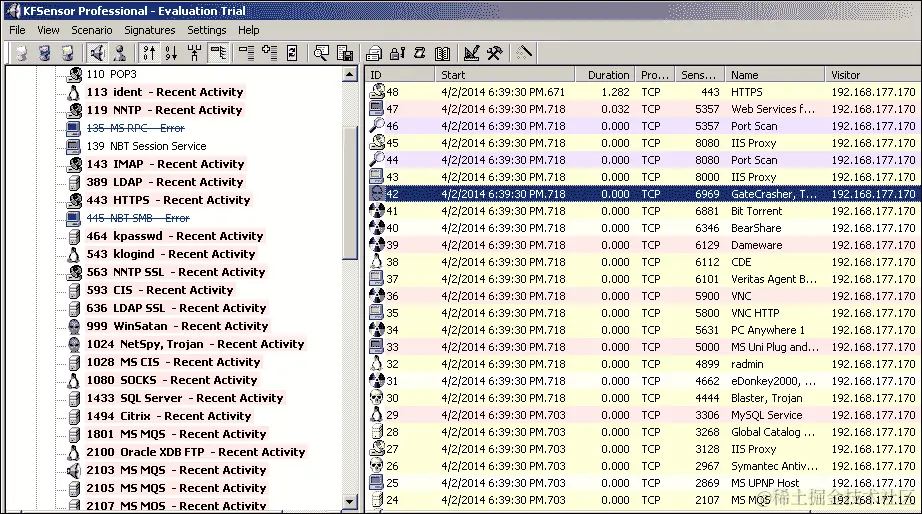The width and height of the screenshot is (922, 514).
Task: Select 143 IMAP Recent Activity node
Action: tap(165, 164)
